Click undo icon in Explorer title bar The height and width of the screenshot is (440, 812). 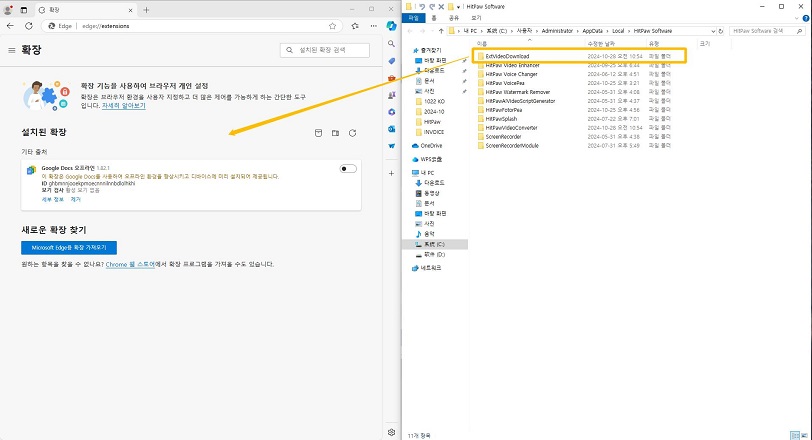click(422, 7)
